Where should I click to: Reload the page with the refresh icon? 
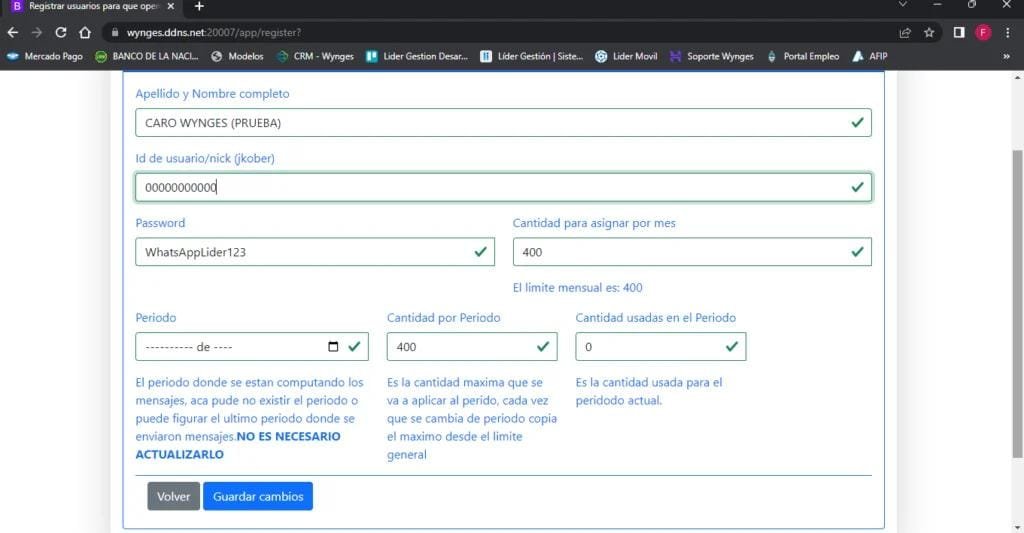click(61, 32)
